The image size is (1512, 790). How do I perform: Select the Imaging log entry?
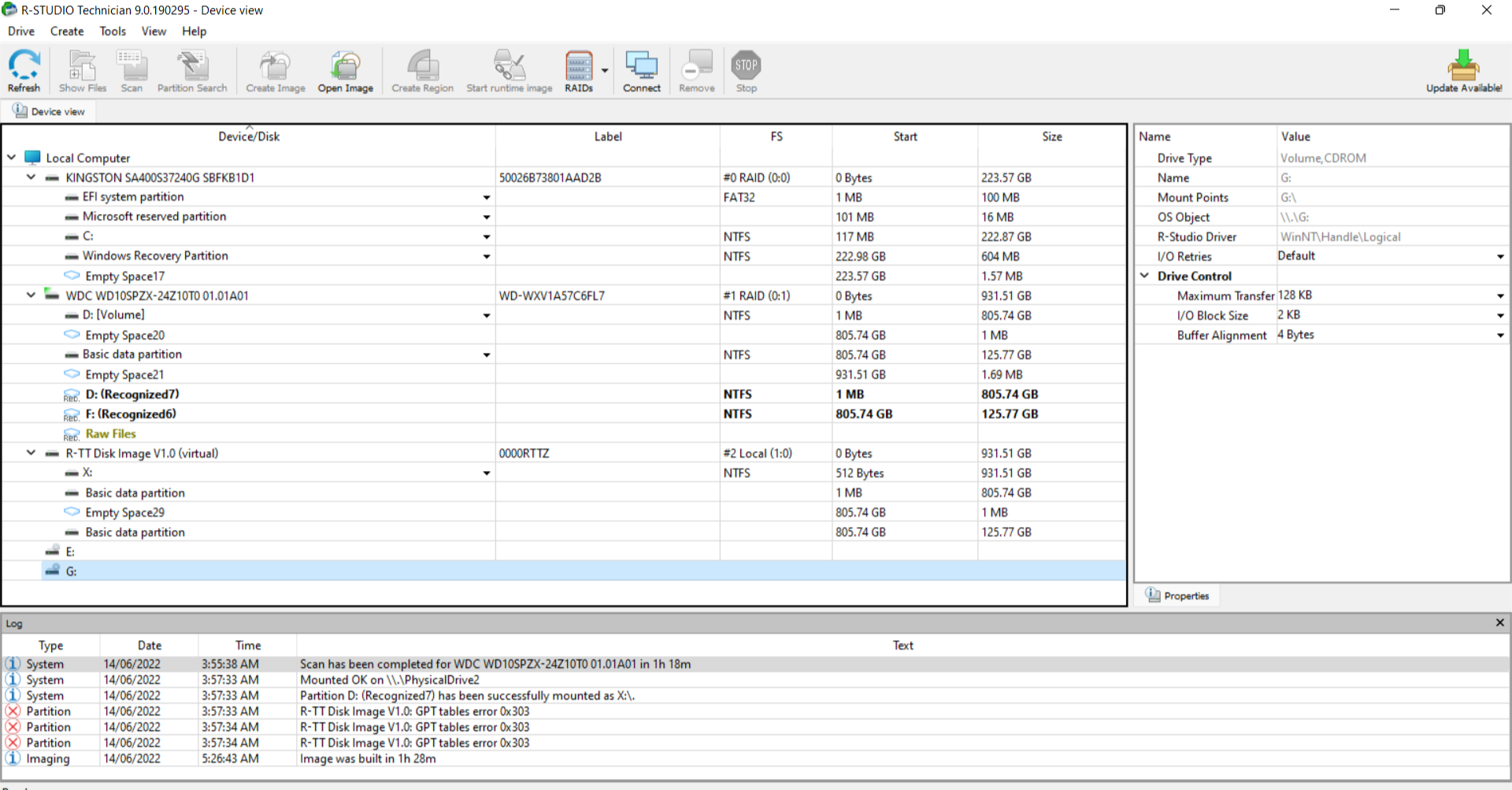(756, 758)
